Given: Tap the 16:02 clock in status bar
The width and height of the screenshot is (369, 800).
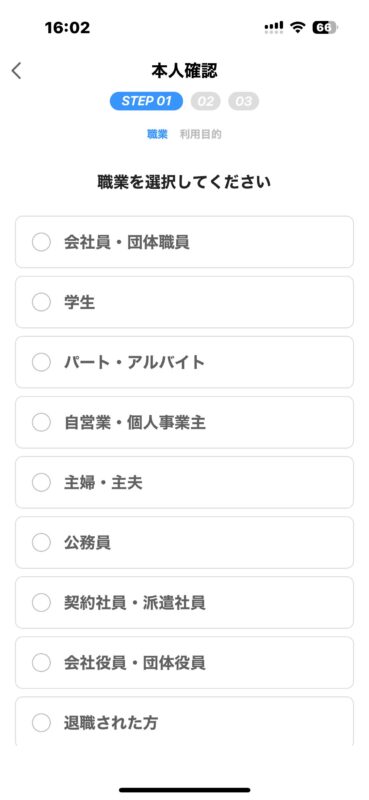Looking at the screenshot, I should [x=67, y=28].
